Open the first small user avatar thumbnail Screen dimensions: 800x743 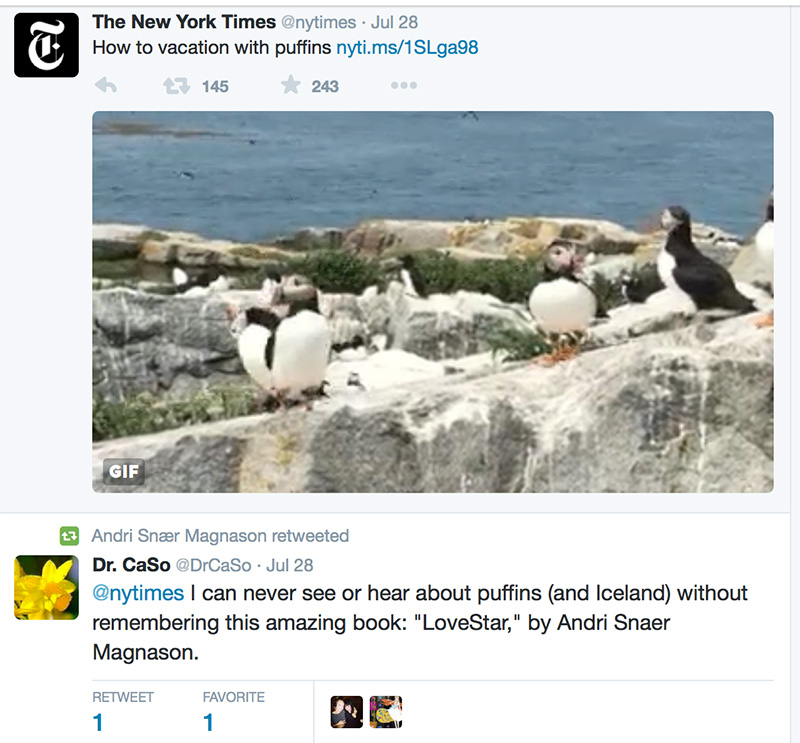click(347, 711)
